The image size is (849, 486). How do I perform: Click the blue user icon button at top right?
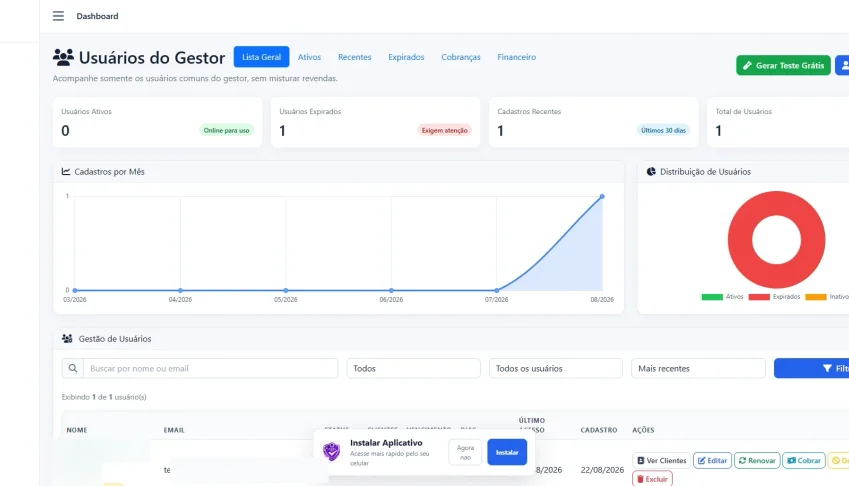pos(843,65)
